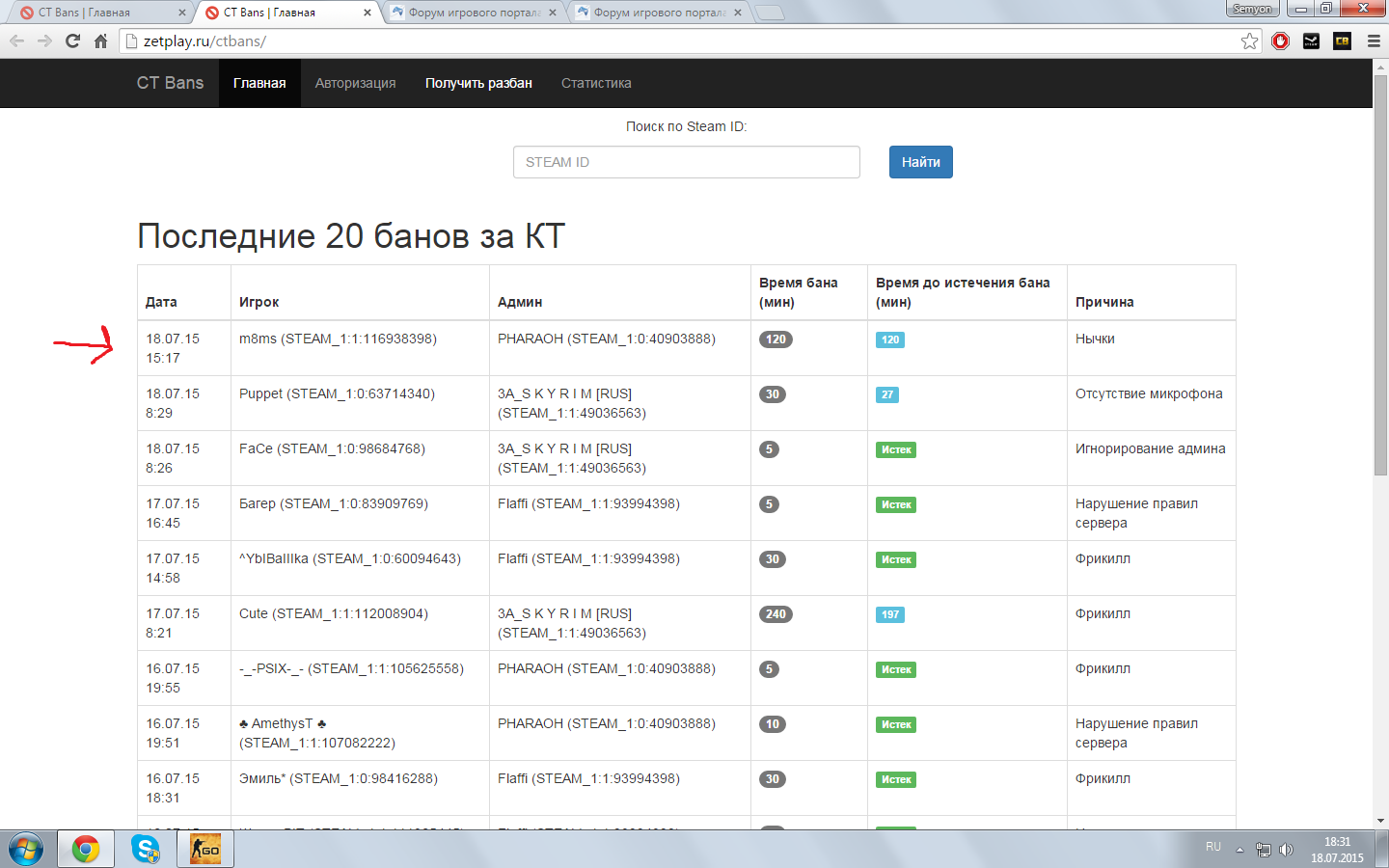Click the red adblock extension icon

click(x=1280, y=41)
